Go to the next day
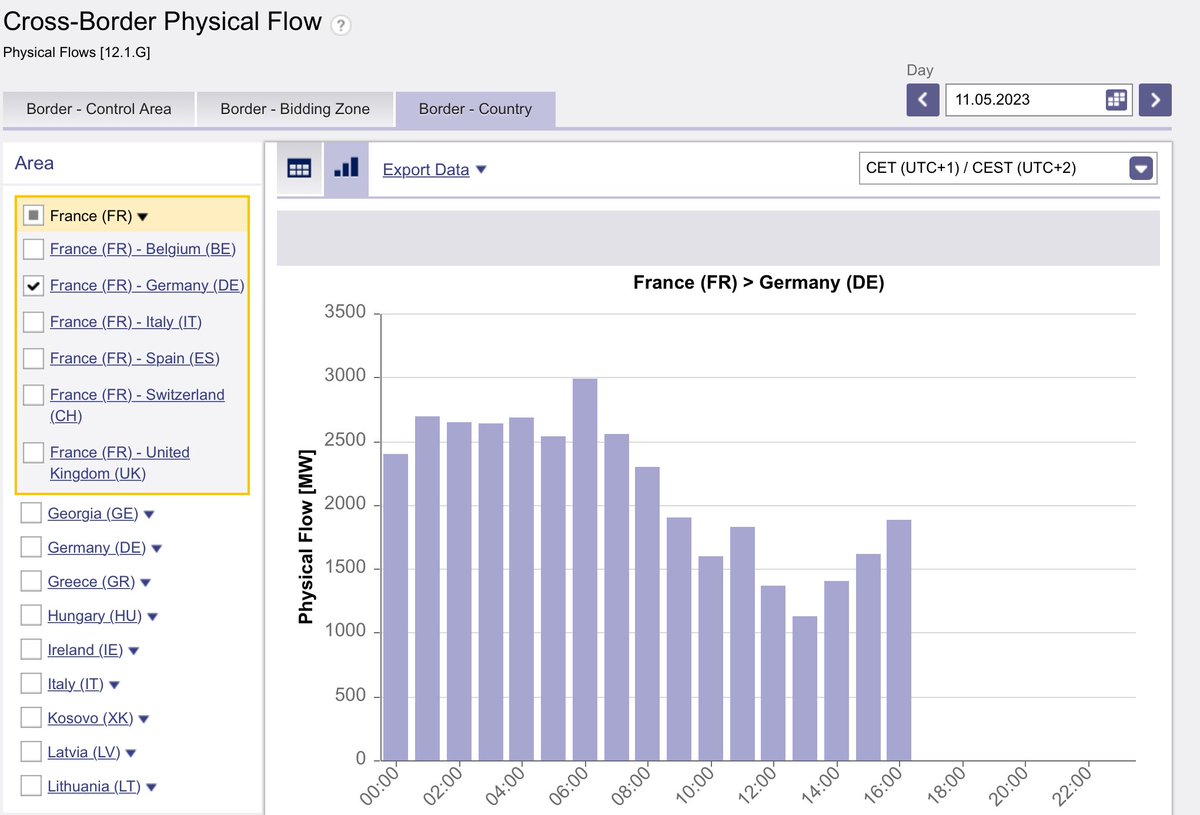Viewport: 1200px width, 815px height. point(1155,99)
